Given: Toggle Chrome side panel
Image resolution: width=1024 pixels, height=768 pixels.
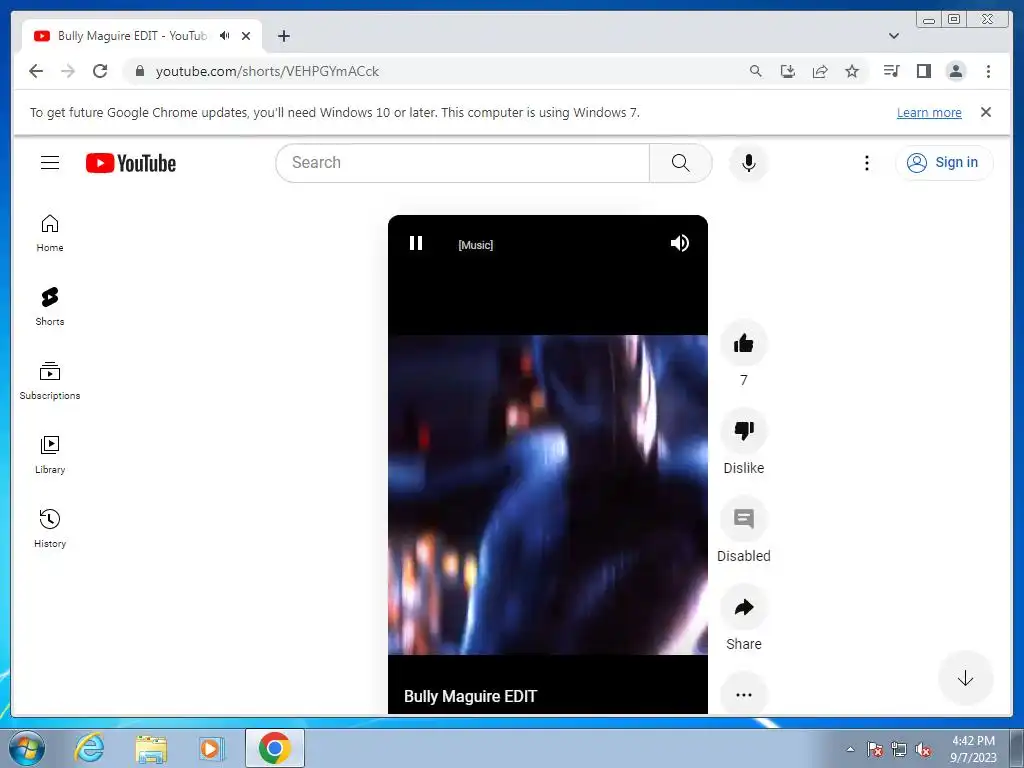Looking at the screenshot, I should tap(923, 71).
